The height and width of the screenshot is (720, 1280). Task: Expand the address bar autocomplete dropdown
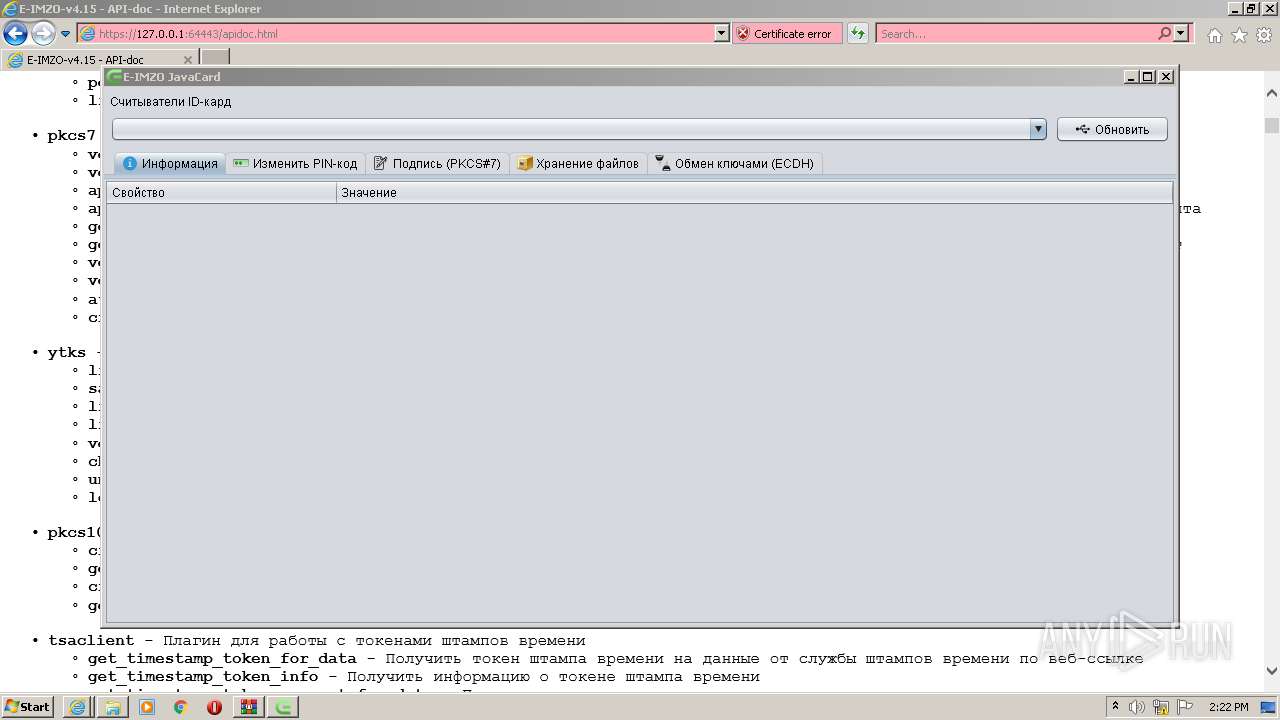(722, 34)
